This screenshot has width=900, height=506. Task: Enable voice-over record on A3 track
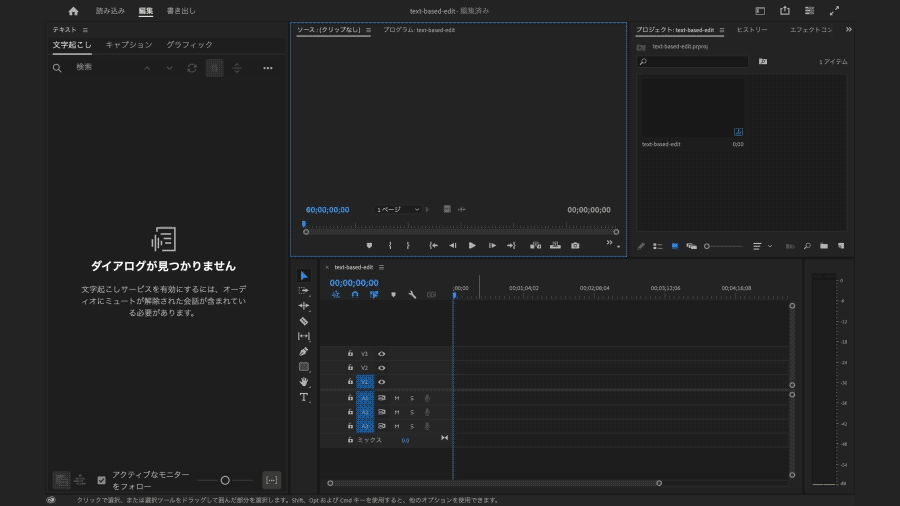pyautogui.click(x=427, y=426)
